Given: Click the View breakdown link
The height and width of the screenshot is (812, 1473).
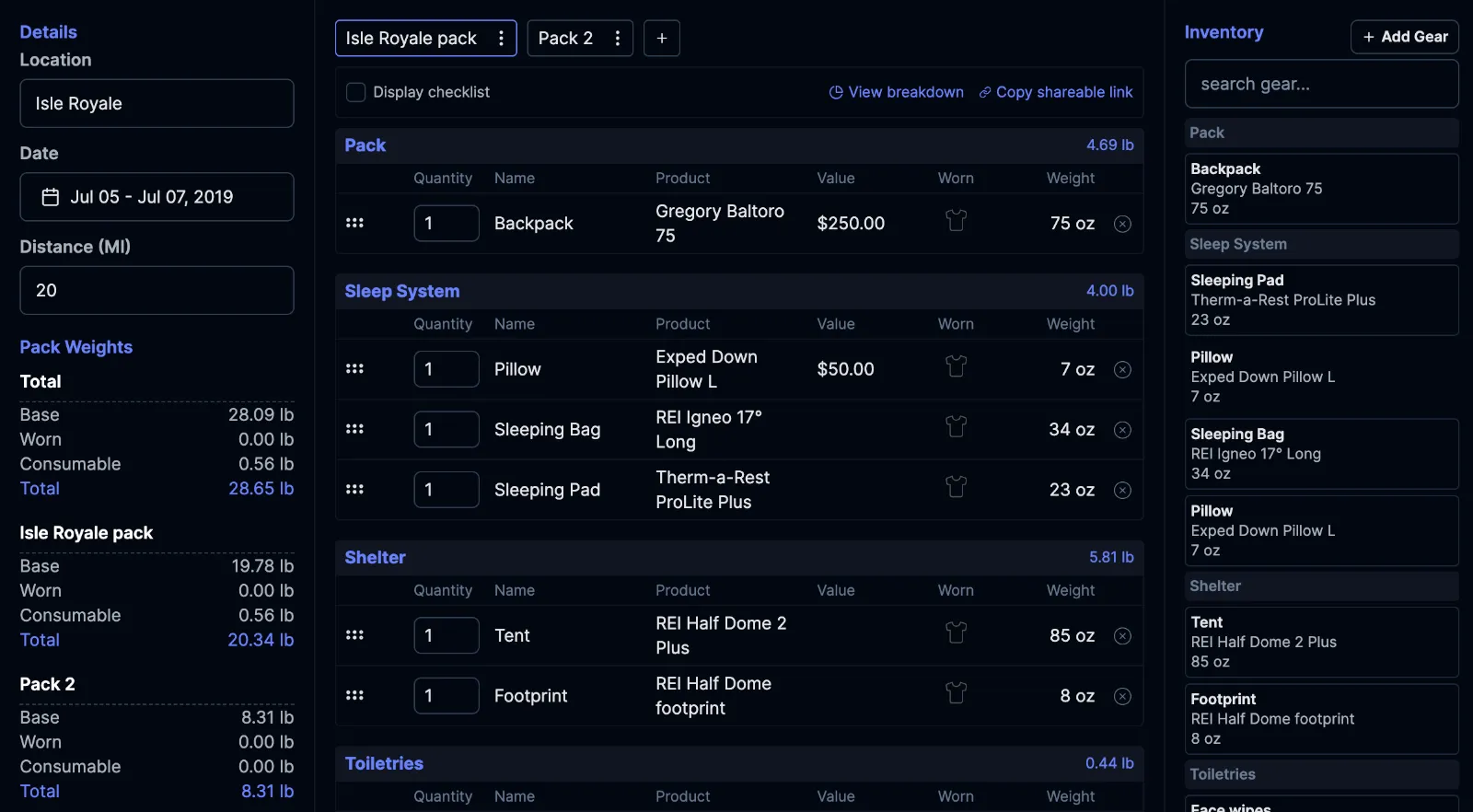Looking at the screenshot, I should 897,92.
